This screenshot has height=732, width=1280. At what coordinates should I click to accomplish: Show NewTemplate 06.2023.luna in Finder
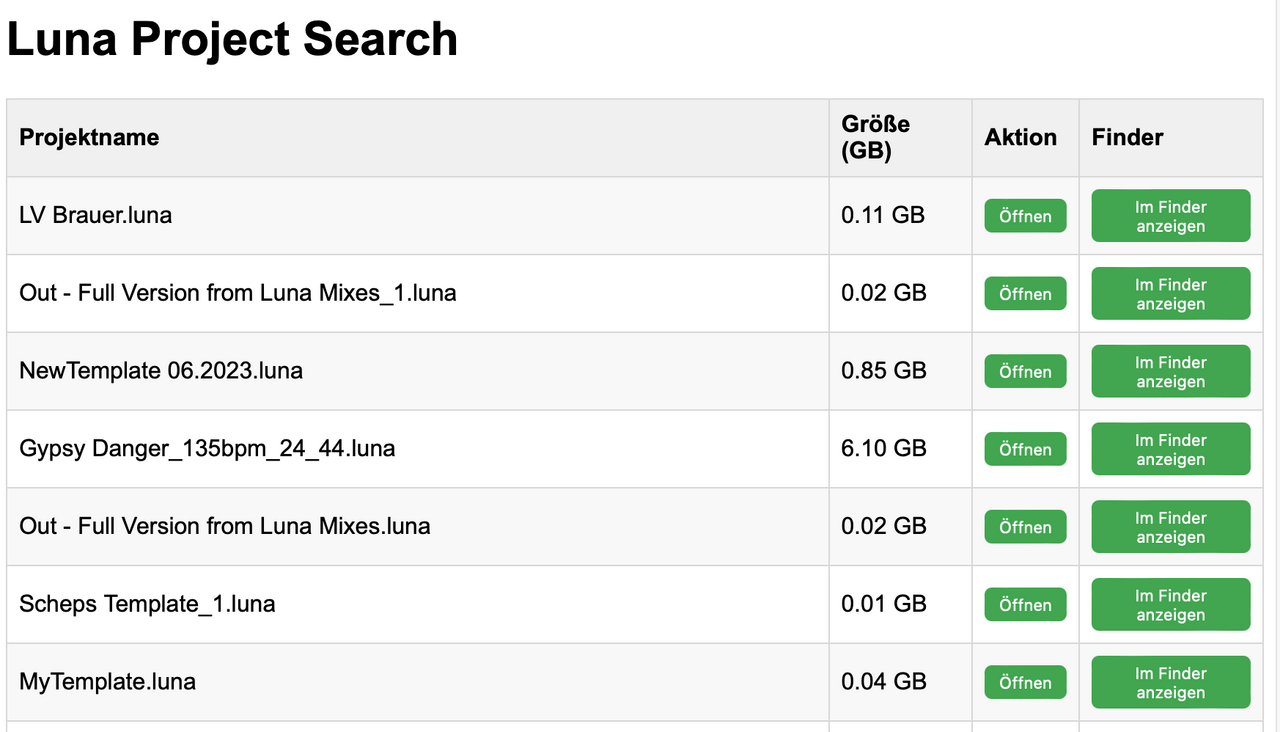pos(1171,371)
